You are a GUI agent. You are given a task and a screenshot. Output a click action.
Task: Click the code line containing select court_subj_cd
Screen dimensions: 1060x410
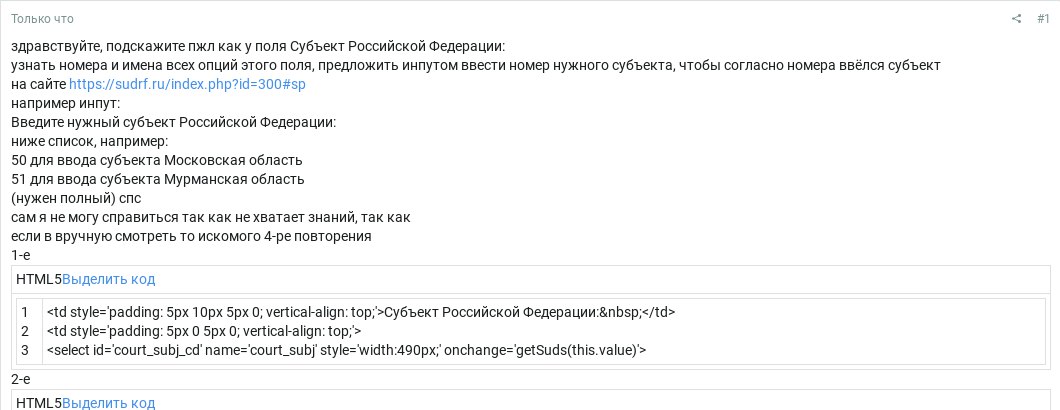[x=347, y=350]
